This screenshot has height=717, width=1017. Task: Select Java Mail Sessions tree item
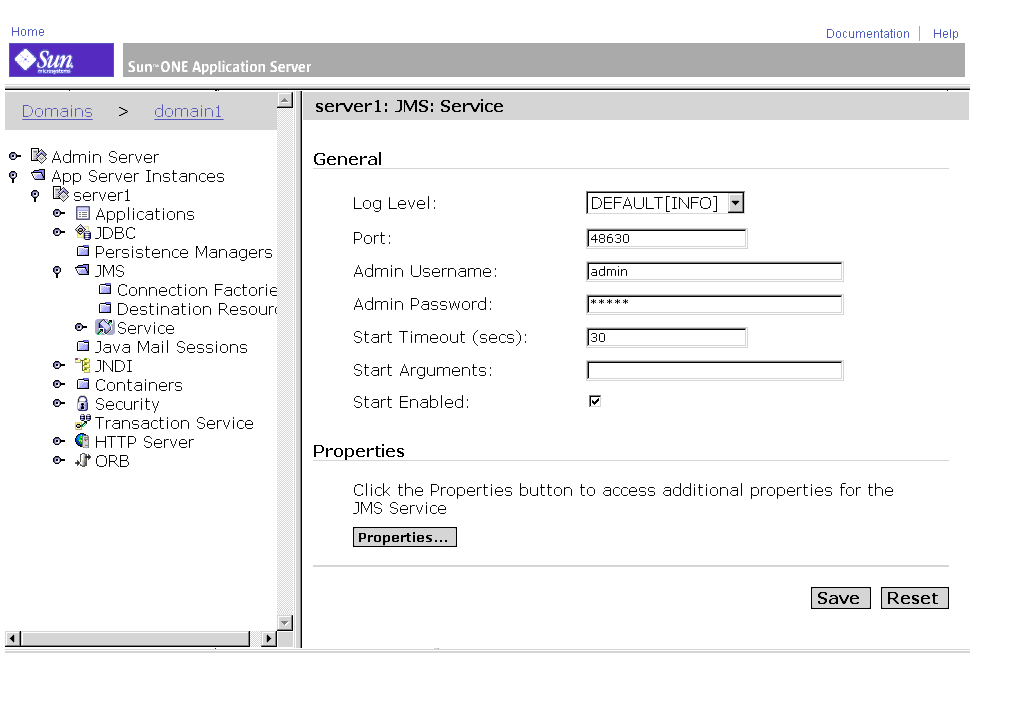tap(171, 347)
